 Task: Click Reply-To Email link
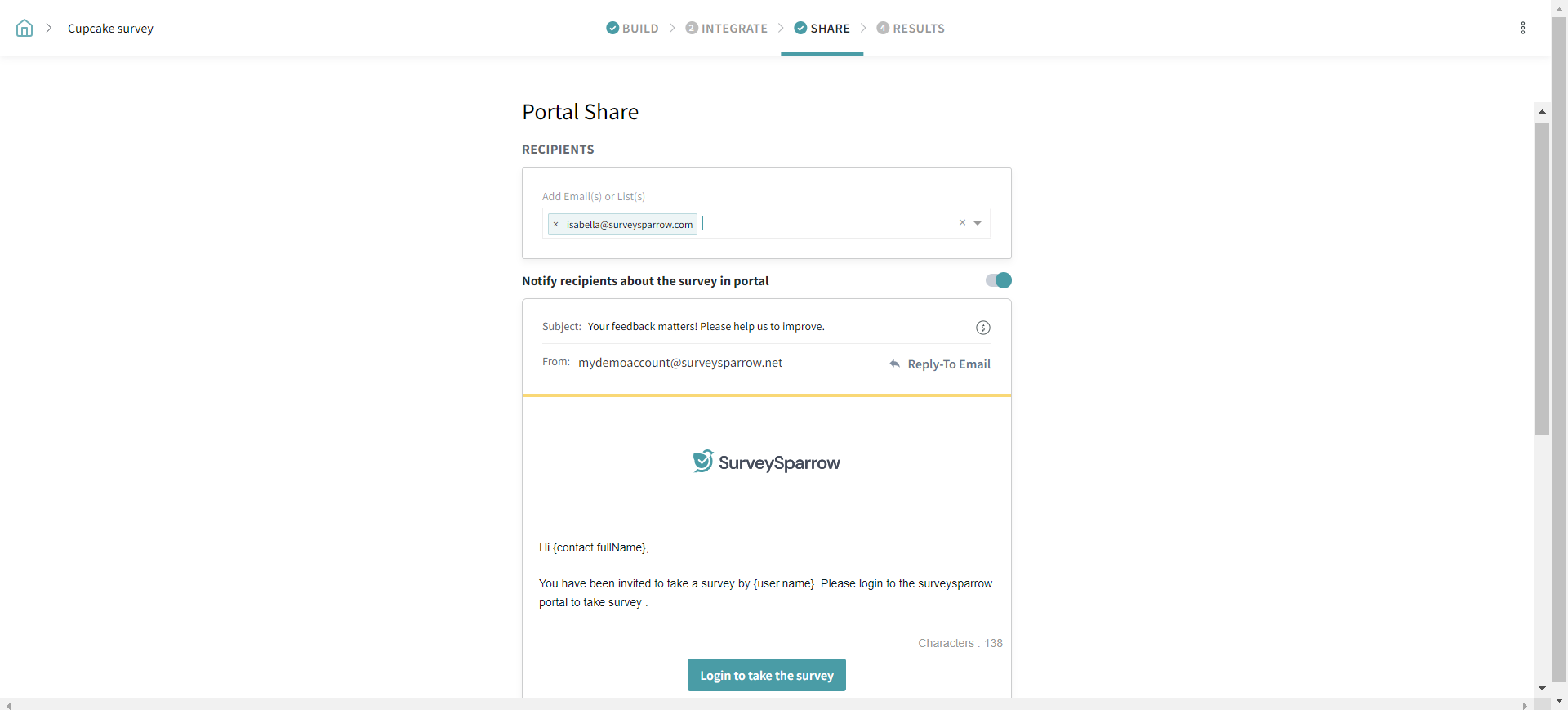tap(948, 364)
